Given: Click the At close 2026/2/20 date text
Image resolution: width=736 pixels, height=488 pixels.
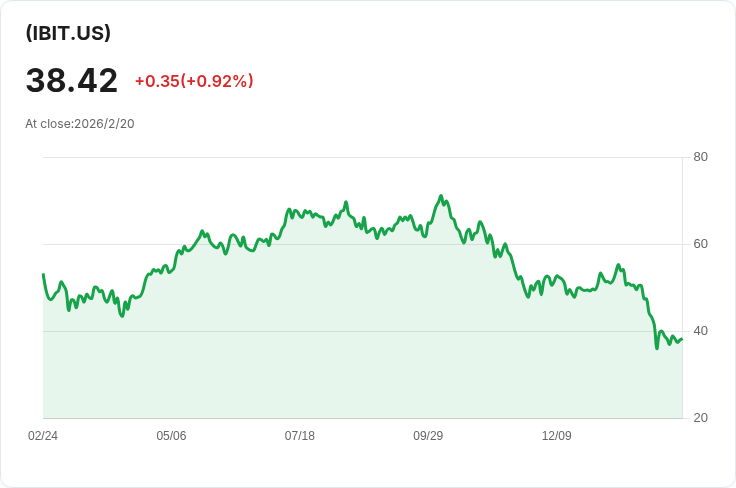Looking at the screenshot, I should [80, 124].
